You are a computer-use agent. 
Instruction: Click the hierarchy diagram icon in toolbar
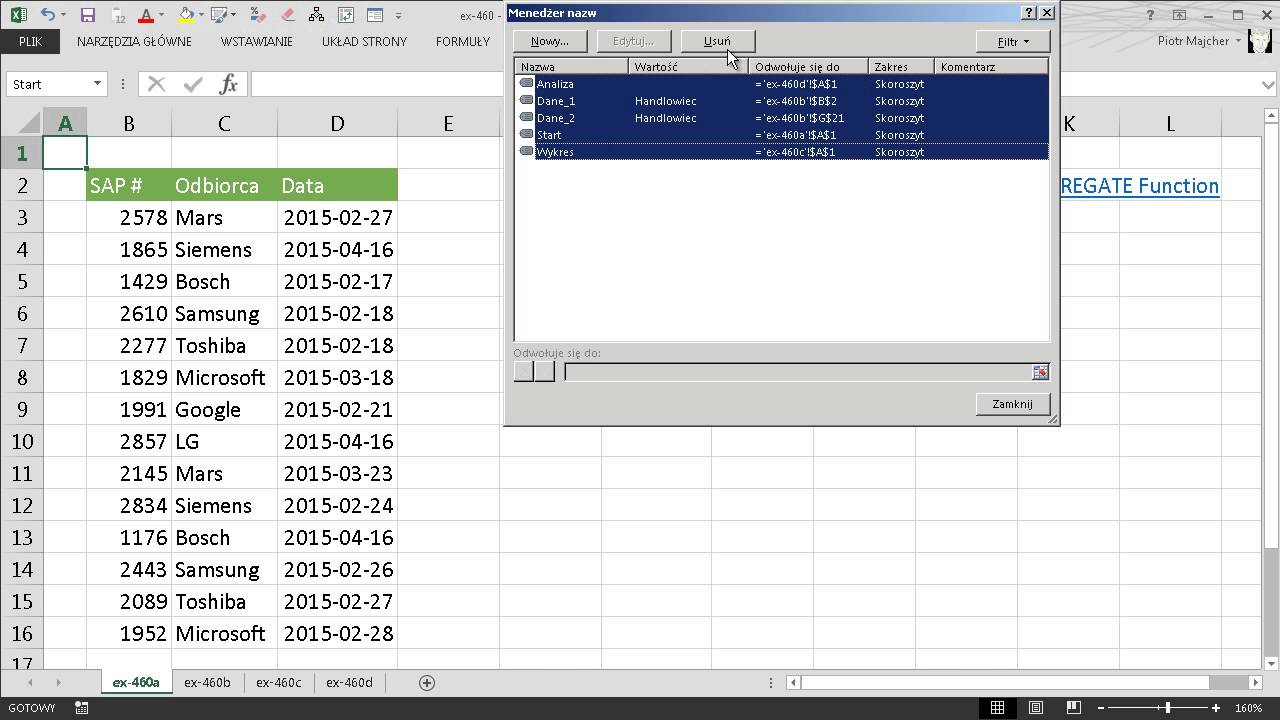click(x=317, y=15)
